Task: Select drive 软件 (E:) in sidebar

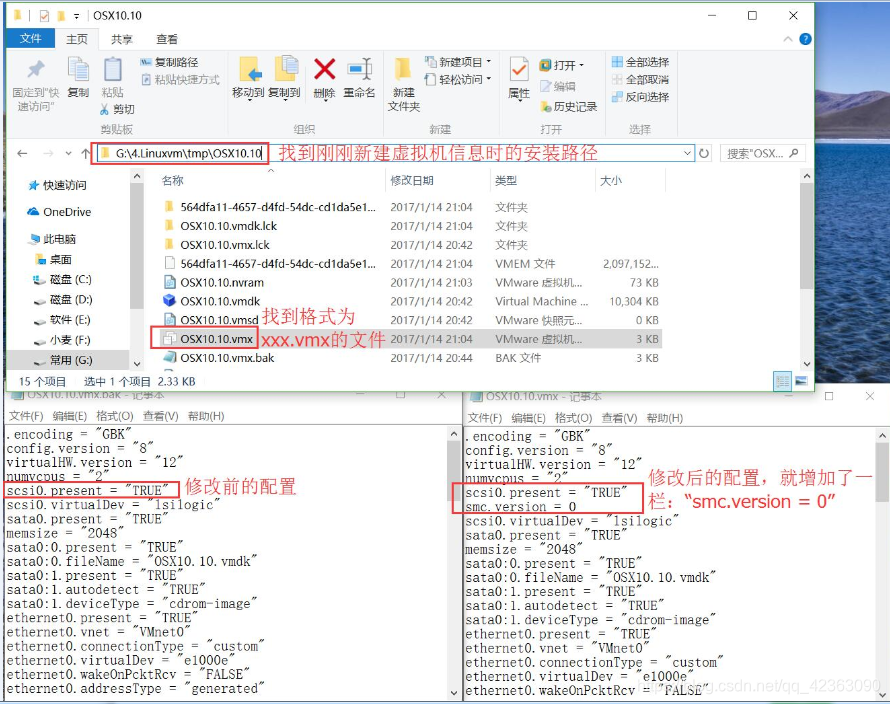Action: point(62,320)
